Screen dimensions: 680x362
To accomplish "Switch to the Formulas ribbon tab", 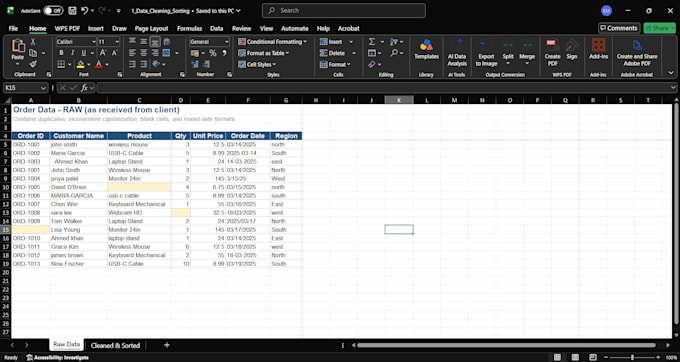I will click(x=189, y=28).
